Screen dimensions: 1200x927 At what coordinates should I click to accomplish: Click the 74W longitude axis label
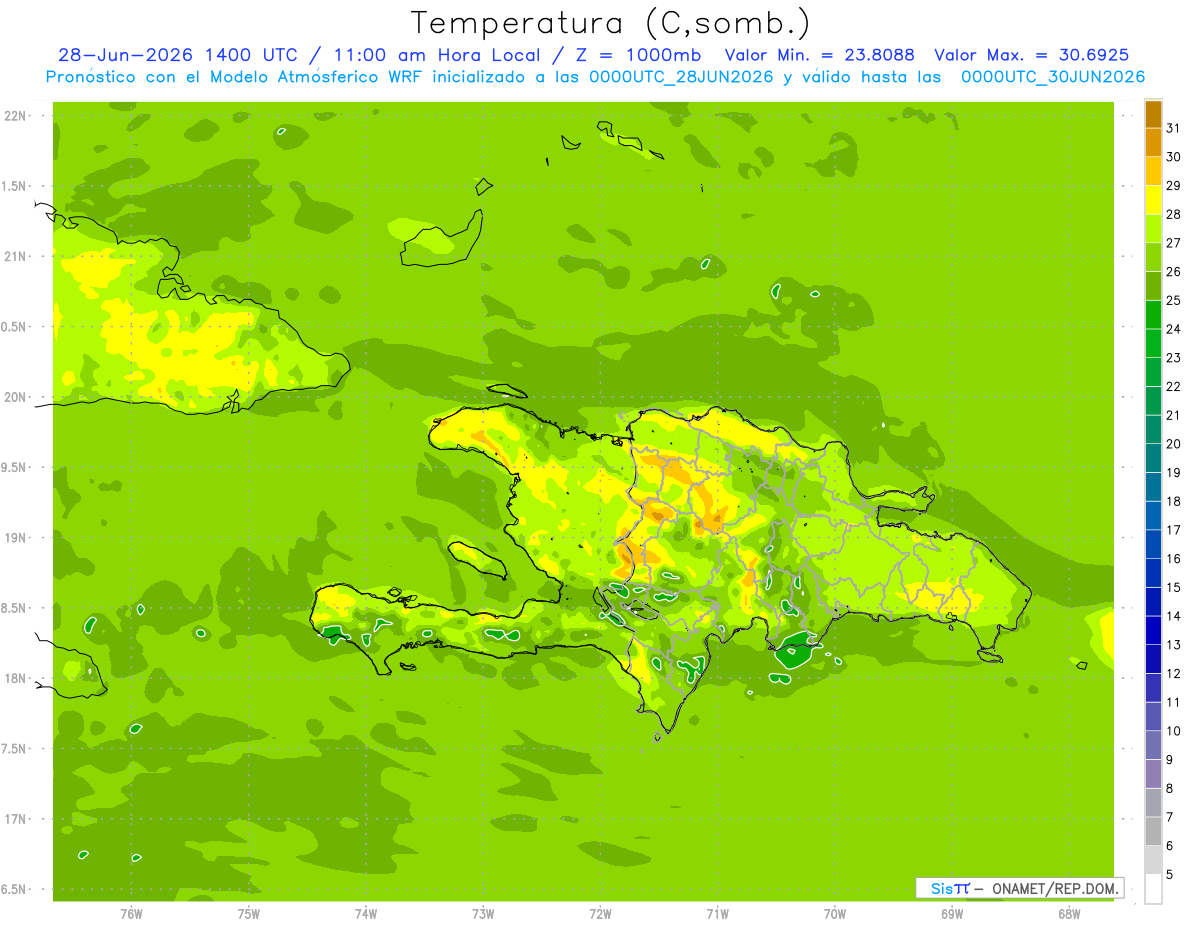point(365,913)
